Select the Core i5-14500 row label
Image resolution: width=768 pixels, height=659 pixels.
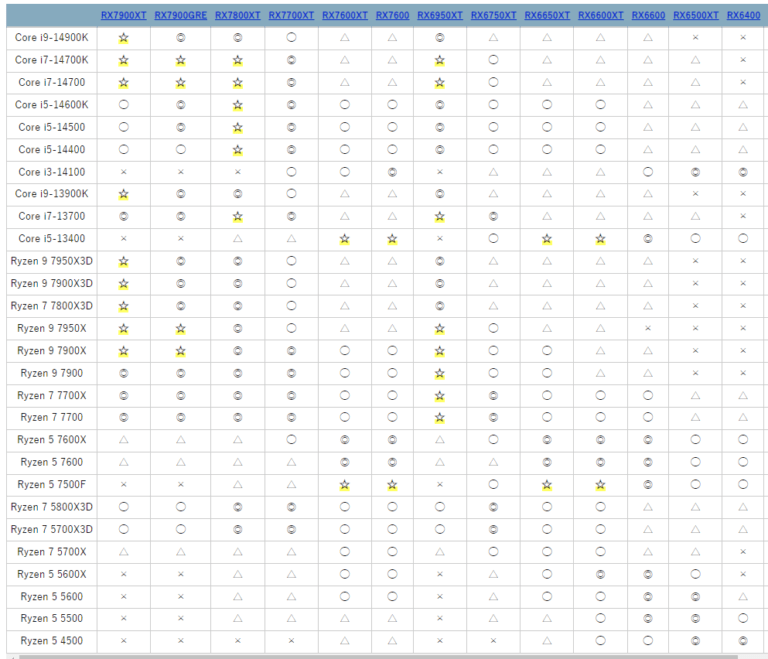pyautogui.click(x=52, y=127)
